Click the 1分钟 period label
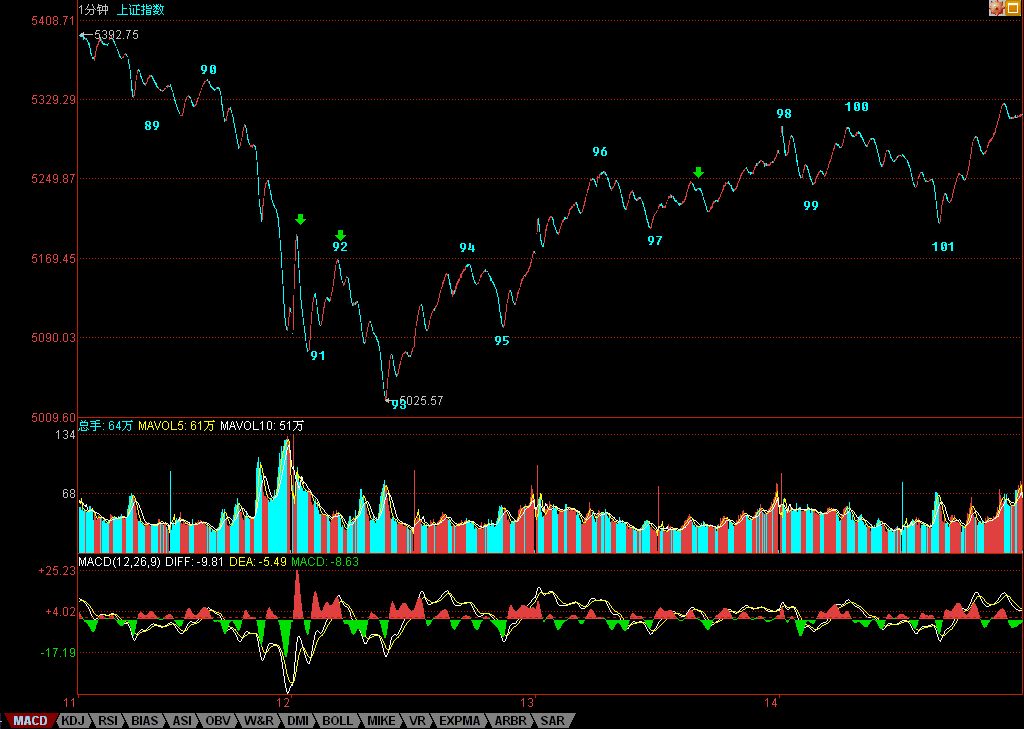Image resolution: width=1024 pixels, height=729 pixels. (95, 9)
